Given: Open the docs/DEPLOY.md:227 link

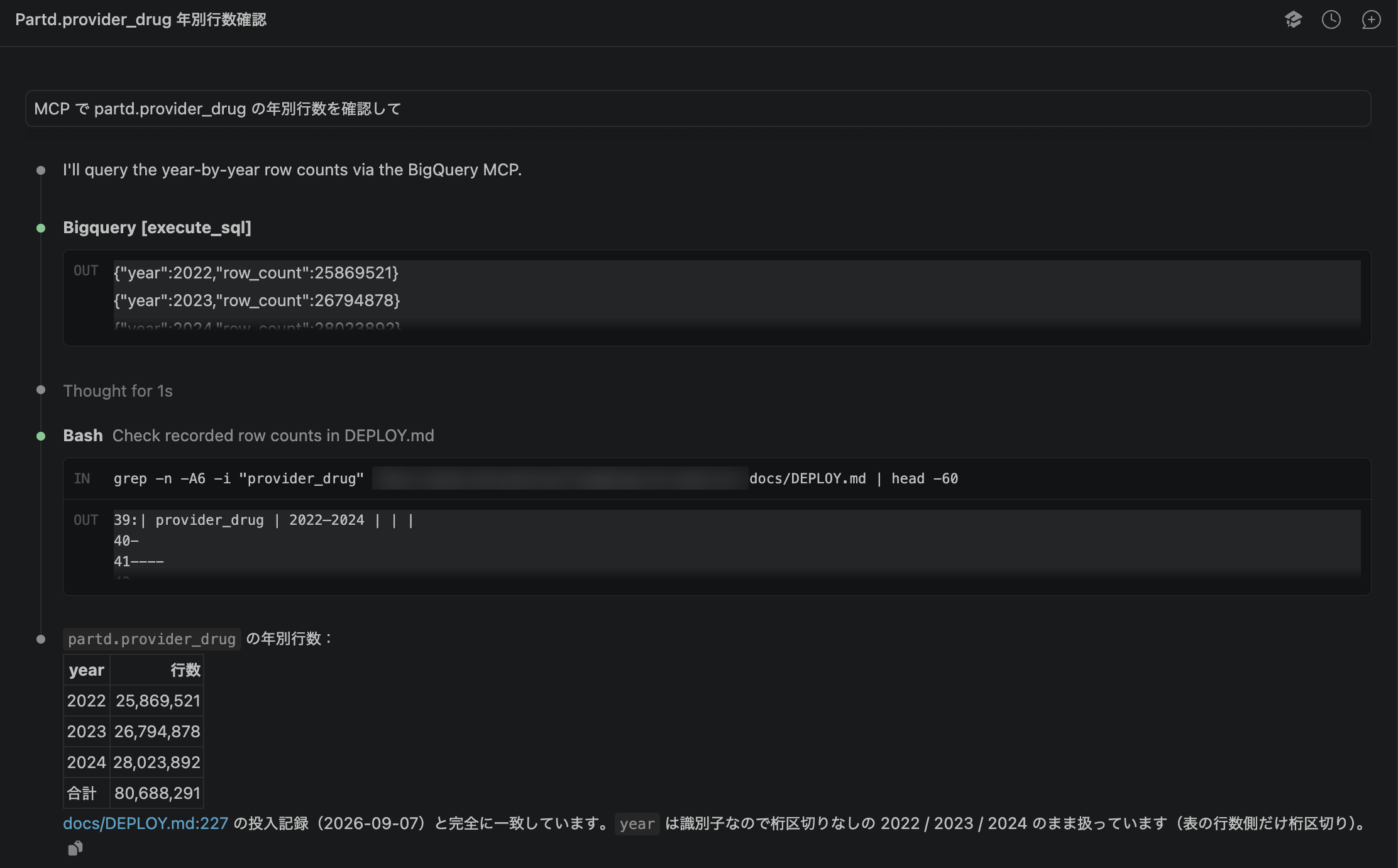Looking at the screenshot, I should coord(145,823).
